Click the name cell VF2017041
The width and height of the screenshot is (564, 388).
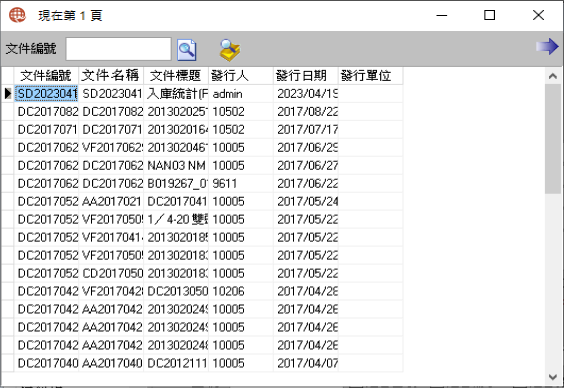point(111,238)
